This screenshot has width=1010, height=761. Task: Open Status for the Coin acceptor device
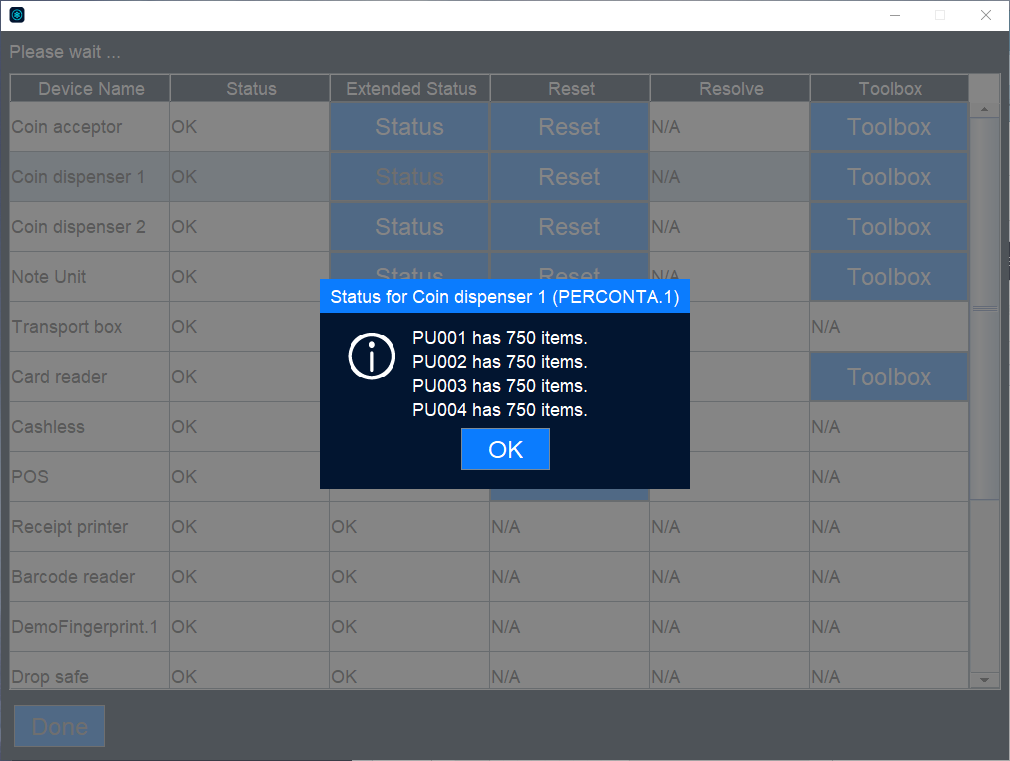(409, 126)
